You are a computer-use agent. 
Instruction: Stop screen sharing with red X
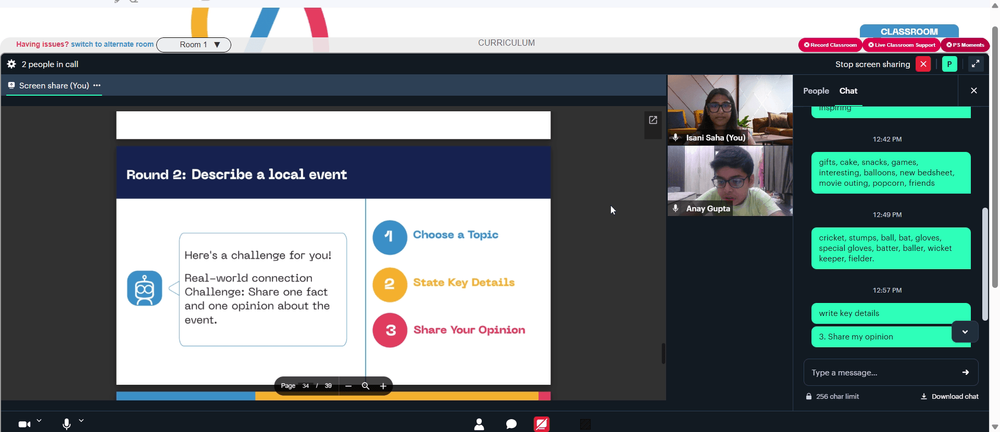(923, 64)
